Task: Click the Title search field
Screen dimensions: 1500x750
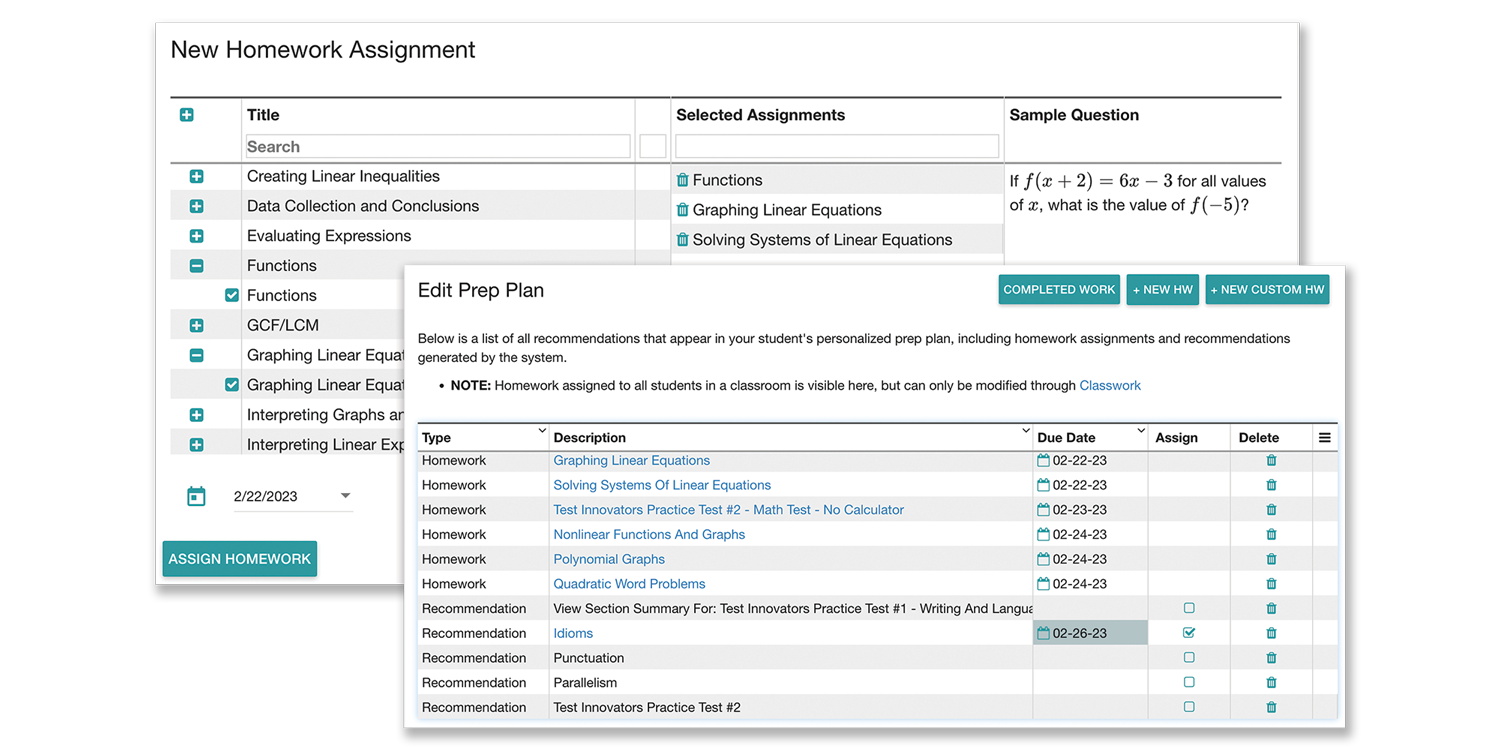Action: click(438, 146)
